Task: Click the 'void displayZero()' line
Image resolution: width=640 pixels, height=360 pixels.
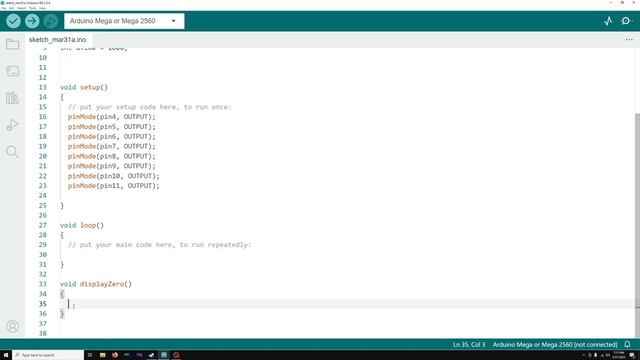Action: click(x=96, y=284)
